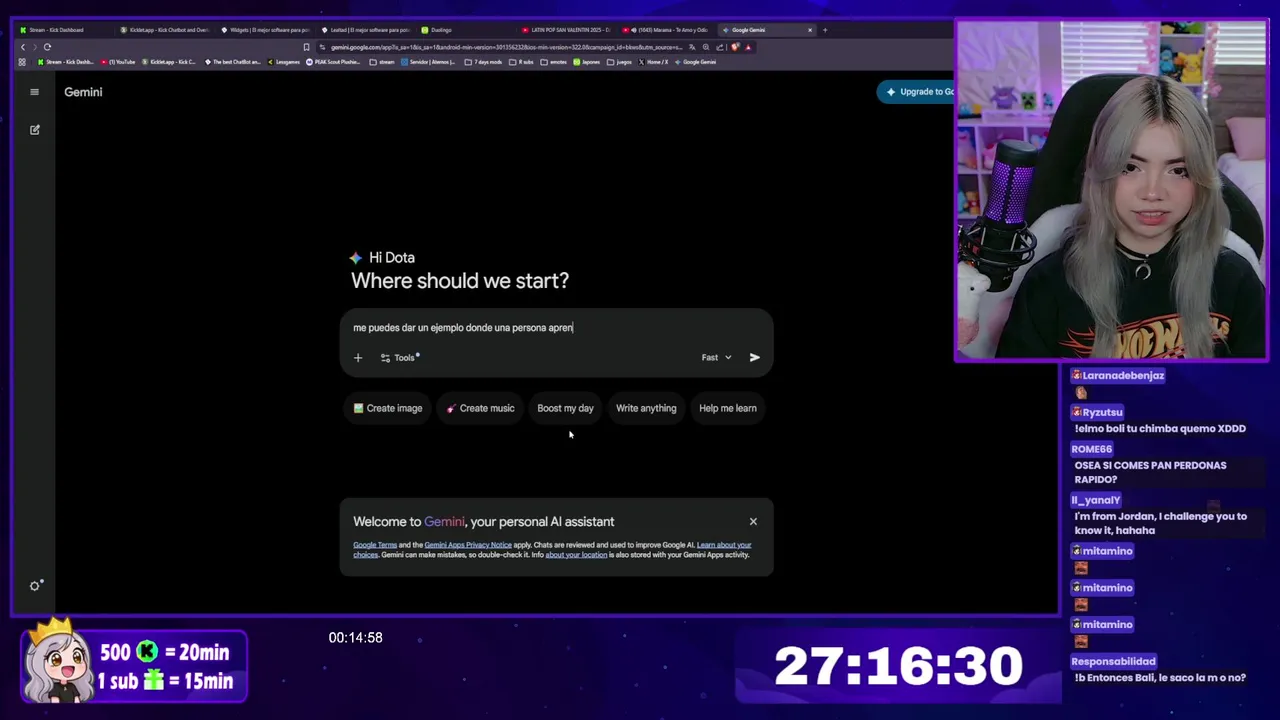Click the prompt text input field
Screen dimensions: 1280x720
556,328
